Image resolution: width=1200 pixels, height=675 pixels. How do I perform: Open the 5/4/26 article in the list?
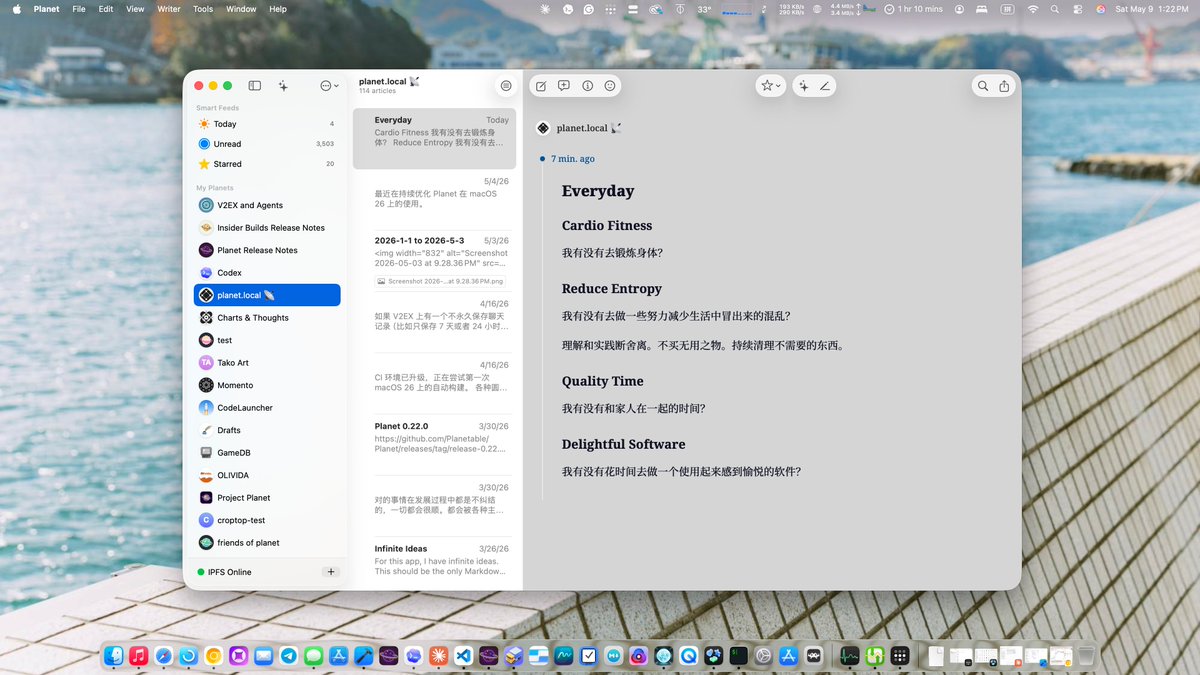coord(435,199)
